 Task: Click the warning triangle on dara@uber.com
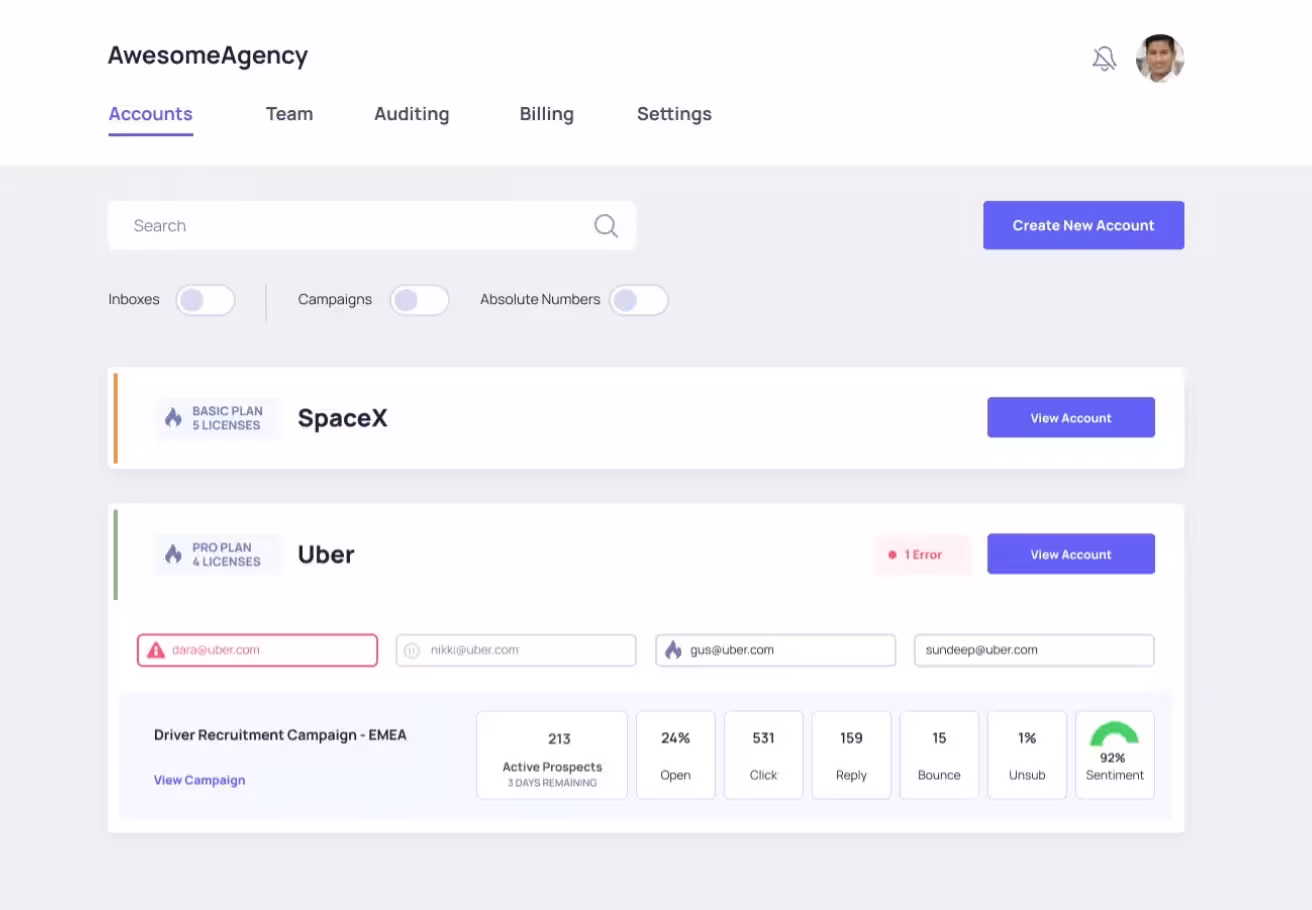point(156,650)
